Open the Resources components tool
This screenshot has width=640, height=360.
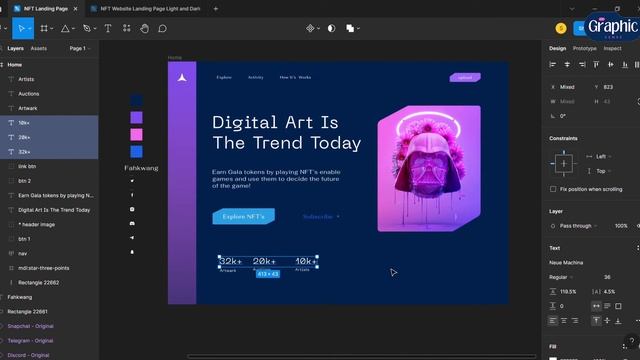pyautogui.click(x=127, y=28)
